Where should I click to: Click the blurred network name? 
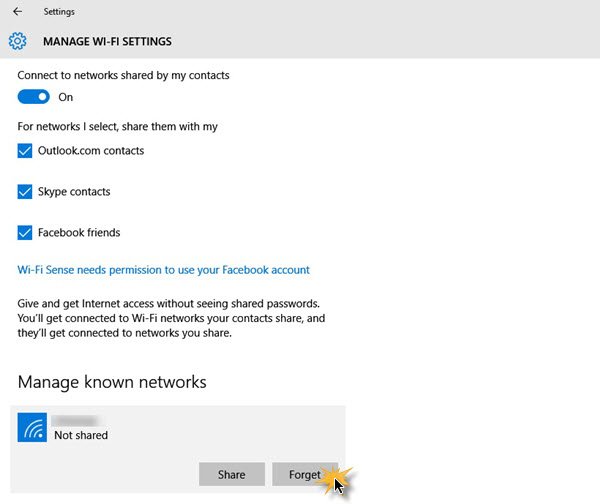coord(75,420)
